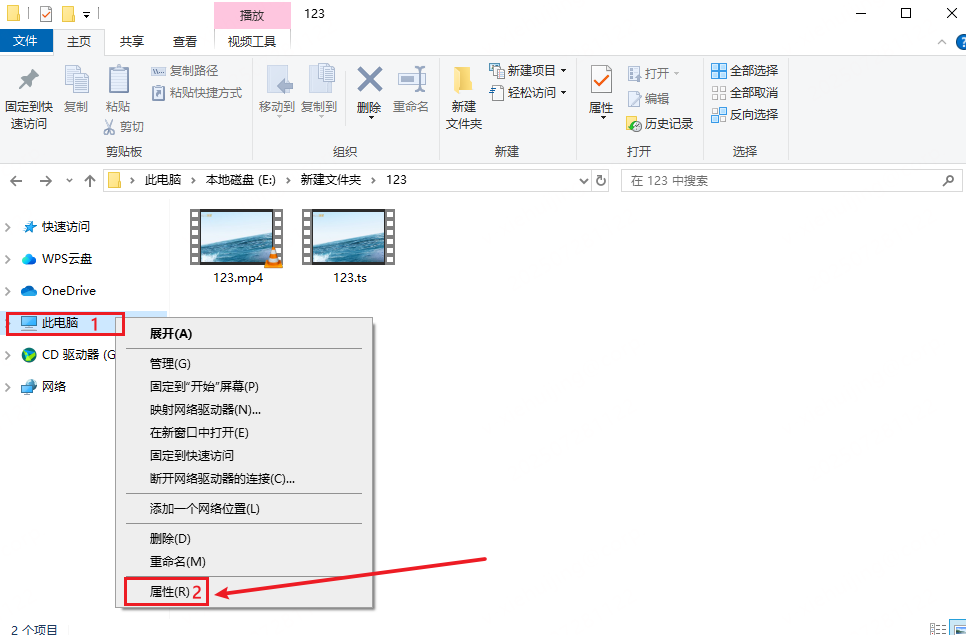Image resolution: width=966 pixels, height=635 pixels.
Task: Select WPS云盘 in the sidebar
Action: [x=57, y=259]
